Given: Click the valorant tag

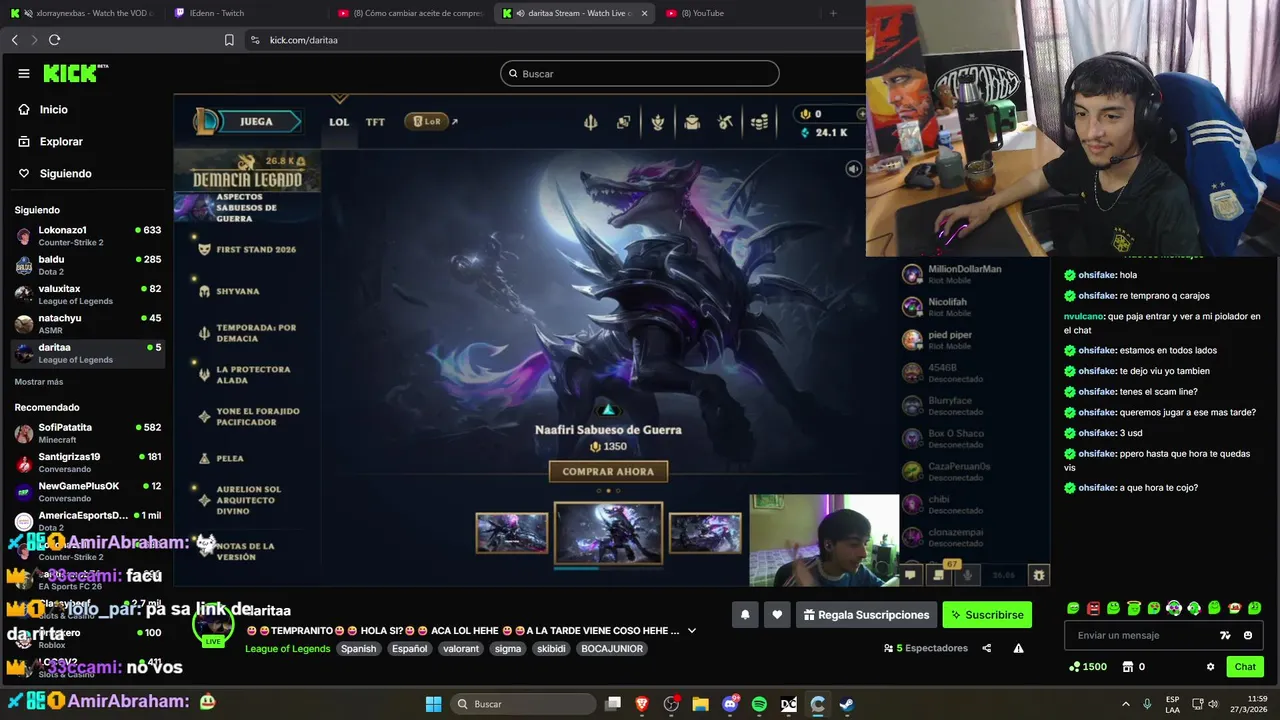Looking at the screenshot, I should pyautogui.click(x=461, y=649).
